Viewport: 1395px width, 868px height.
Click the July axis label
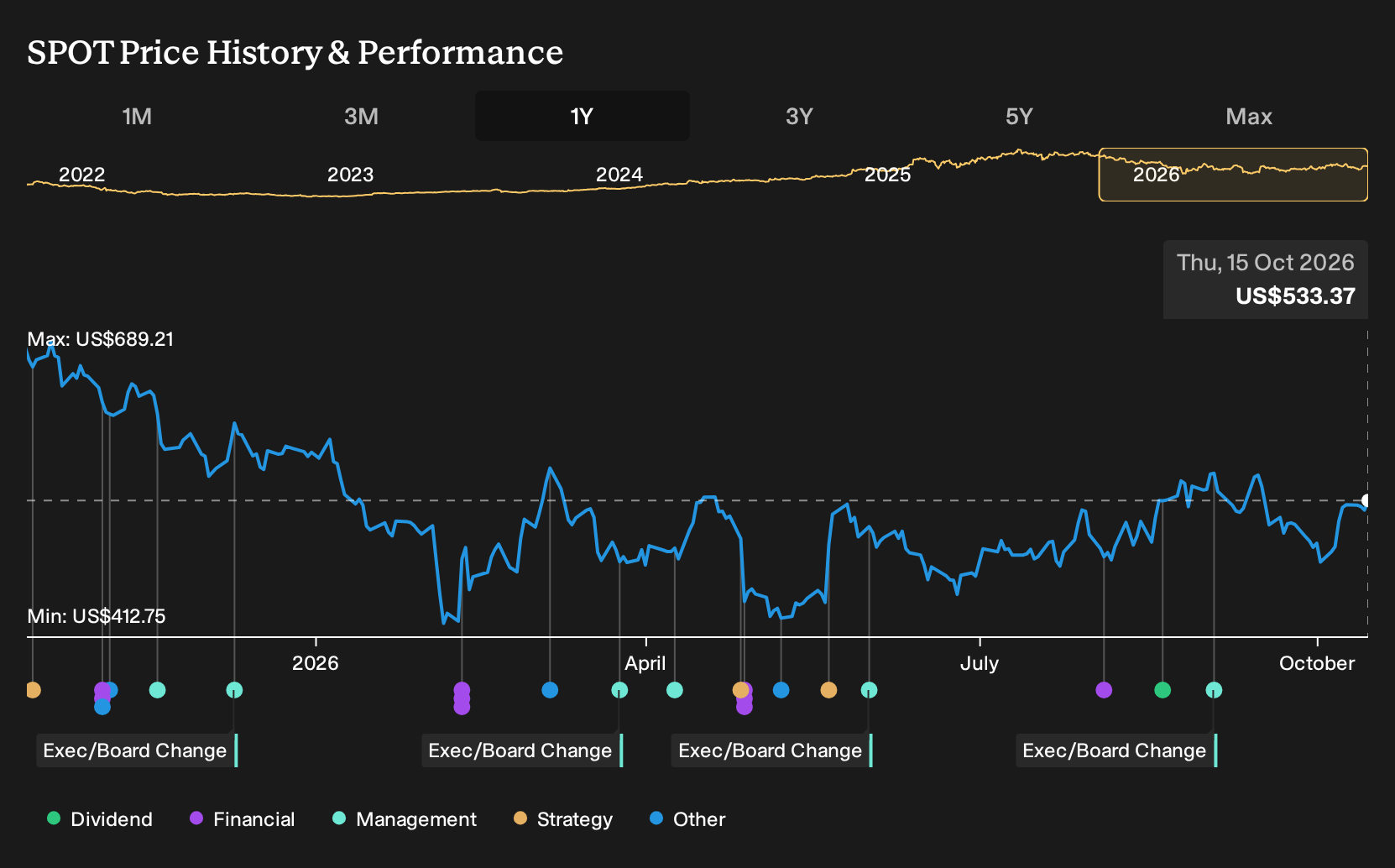coord(980,663)
